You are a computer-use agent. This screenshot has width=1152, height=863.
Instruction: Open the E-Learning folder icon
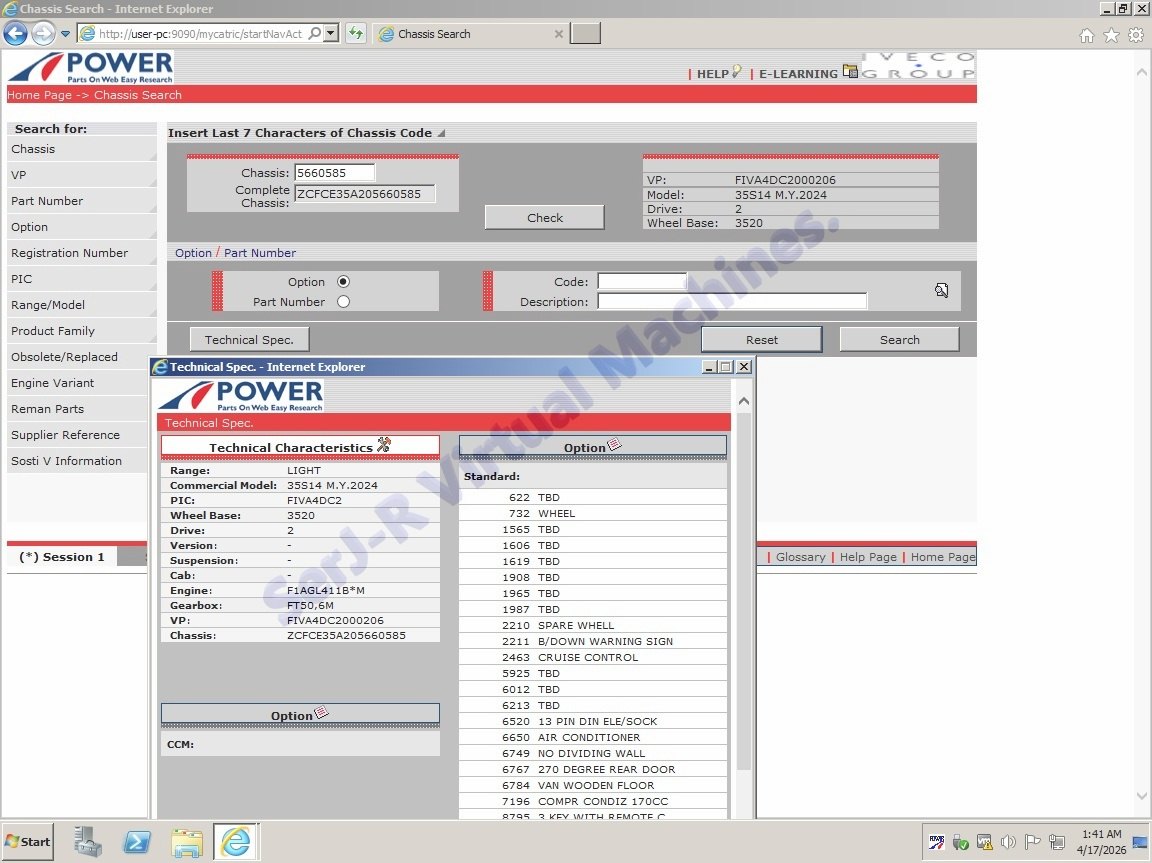[x=850, y=72]
